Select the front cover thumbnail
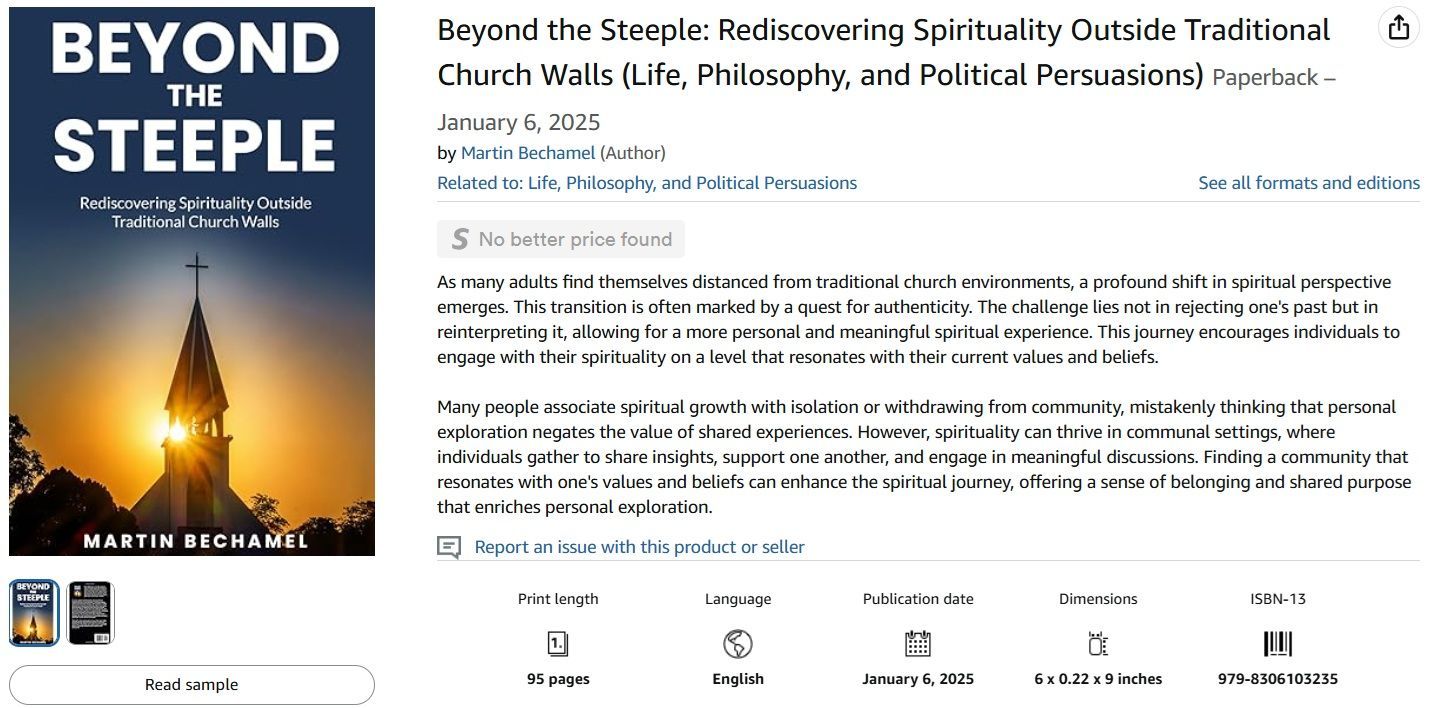 (34, 613)
